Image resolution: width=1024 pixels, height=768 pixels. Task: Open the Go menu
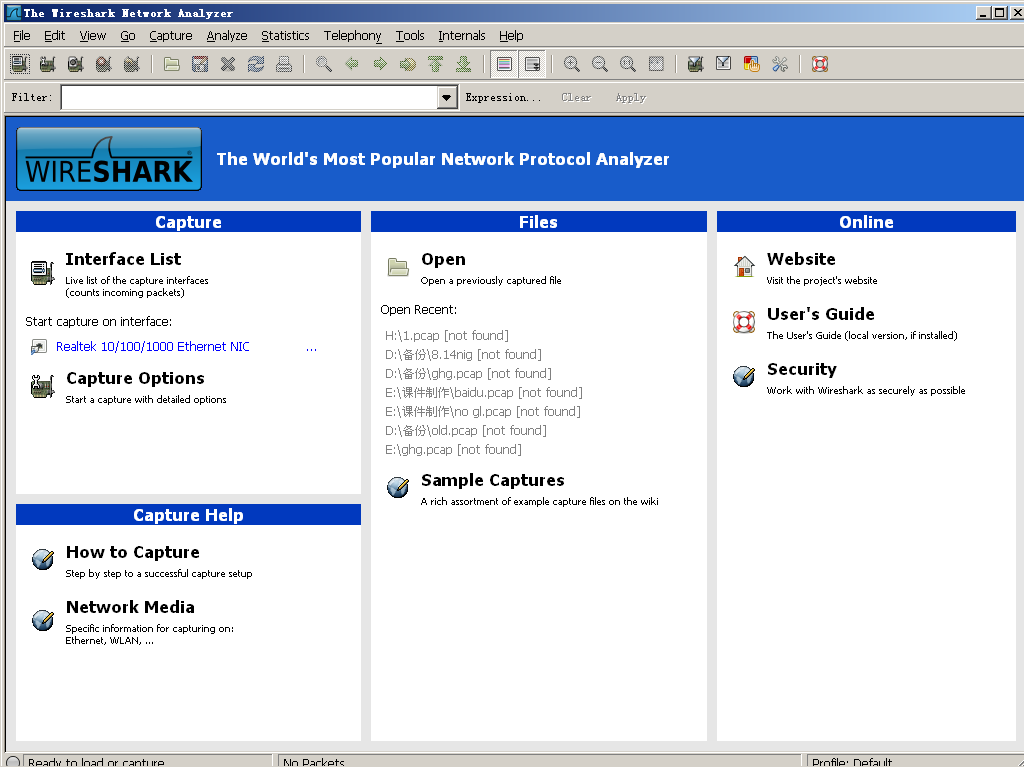128,36
